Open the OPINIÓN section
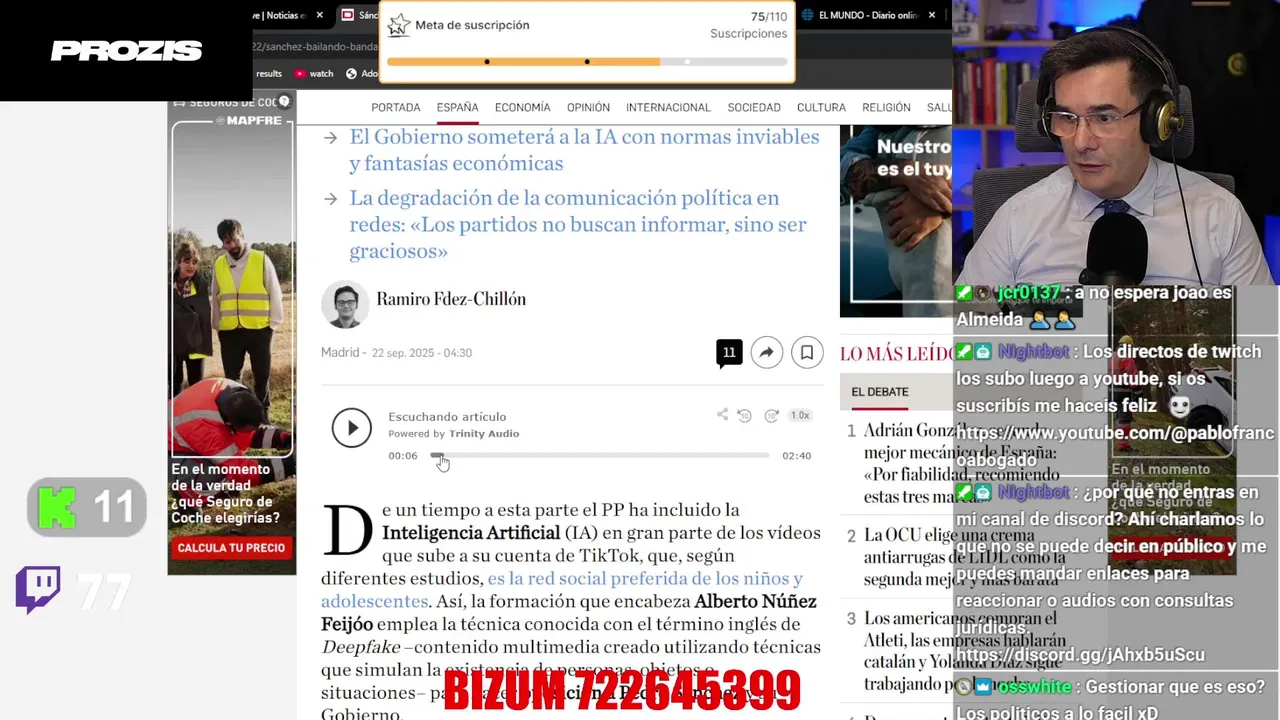The width and height of the screenshot is (1280, 720). pyautogui.click(x=588, y=107)
